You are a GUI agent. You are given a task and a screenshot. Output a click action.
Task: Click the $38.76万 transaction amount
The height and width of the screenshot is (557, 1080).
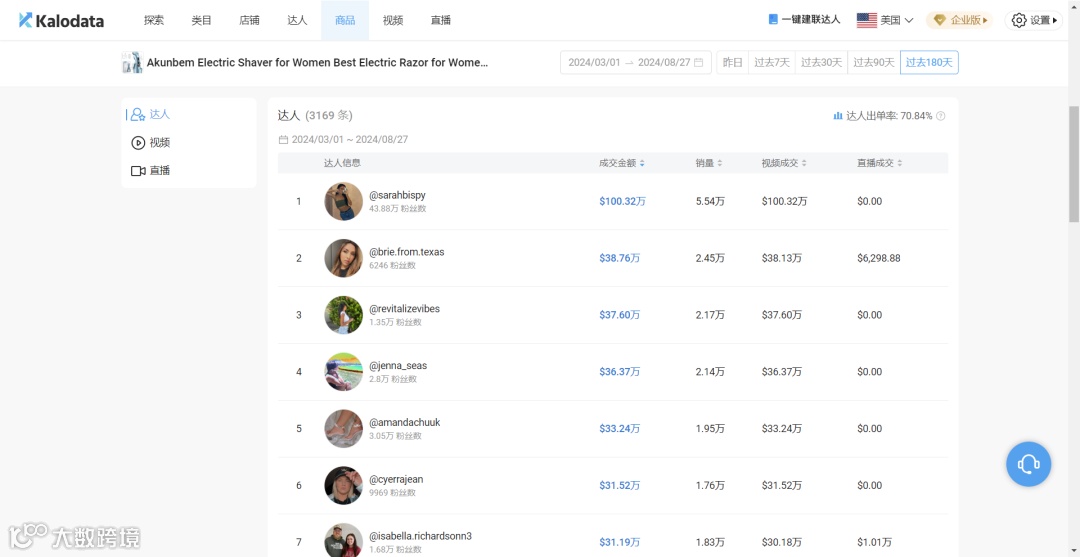pos(620,258)
